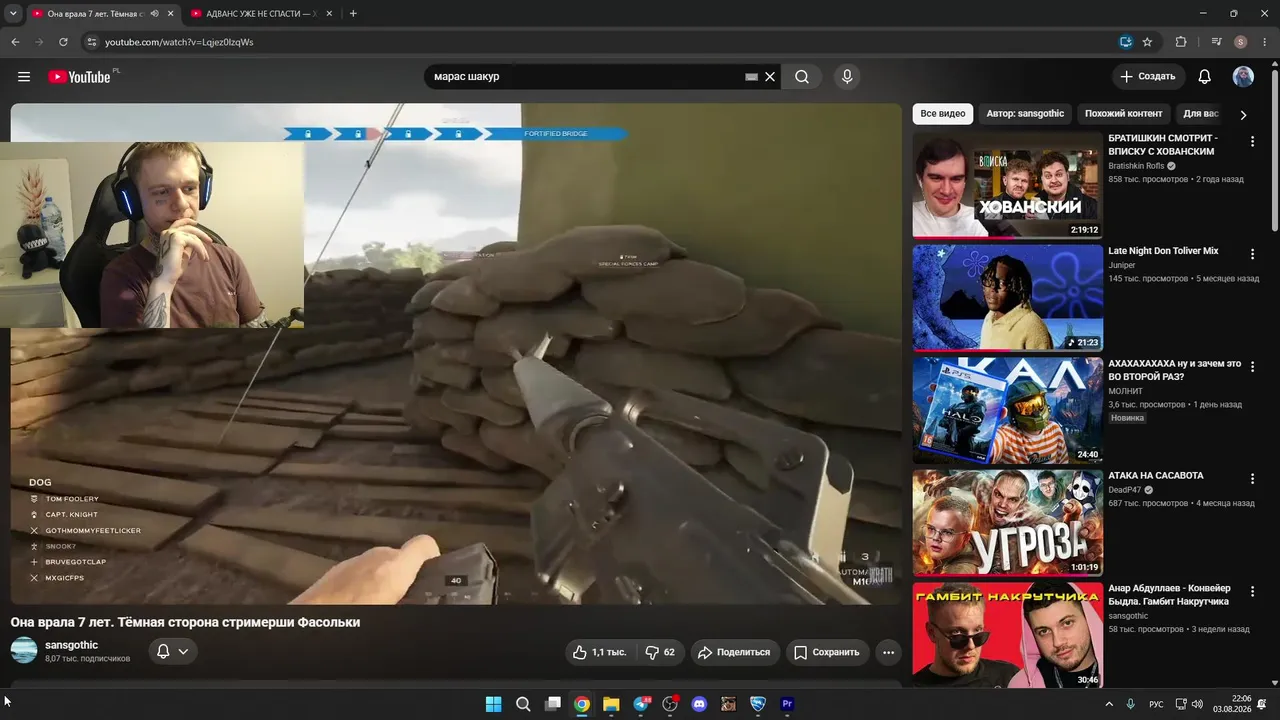Open options for 'АХАХАХАХАХА' video
Screen dimensions: 1280x720
click(x=1252, y=367)
